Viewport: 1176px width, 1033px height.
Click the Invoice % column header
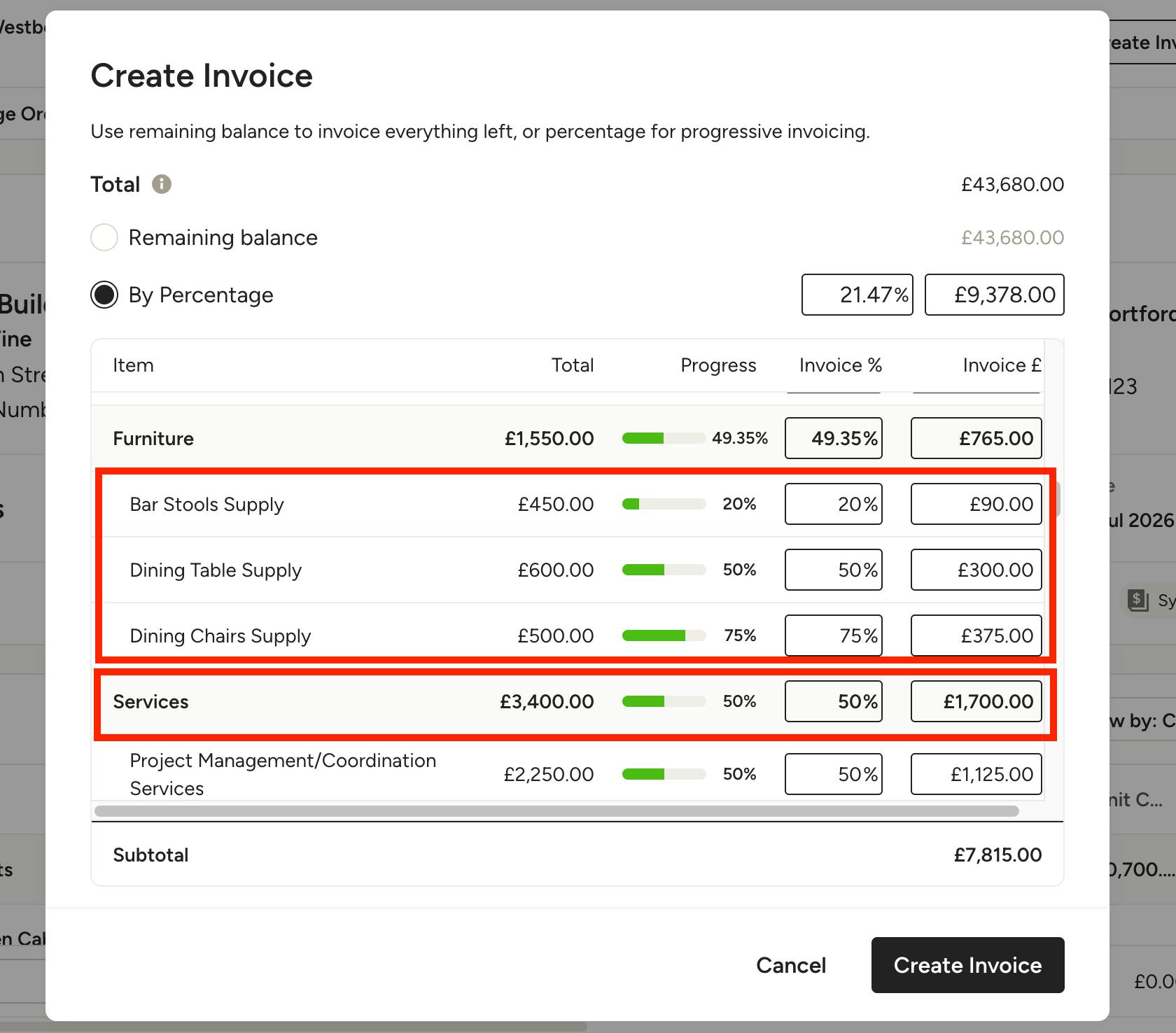(841, 365)
